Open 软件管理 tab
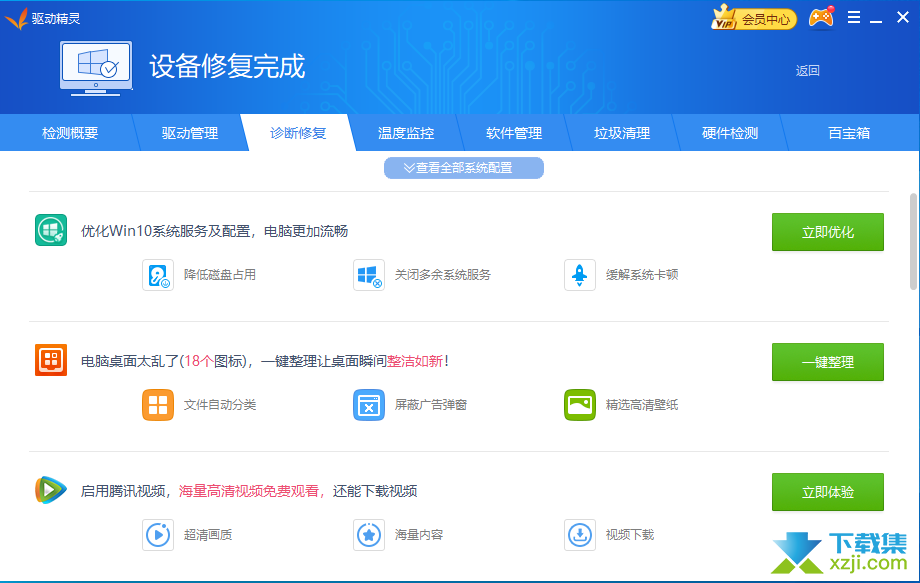Screen dimensions: 920x583 [x=513, y=133]
